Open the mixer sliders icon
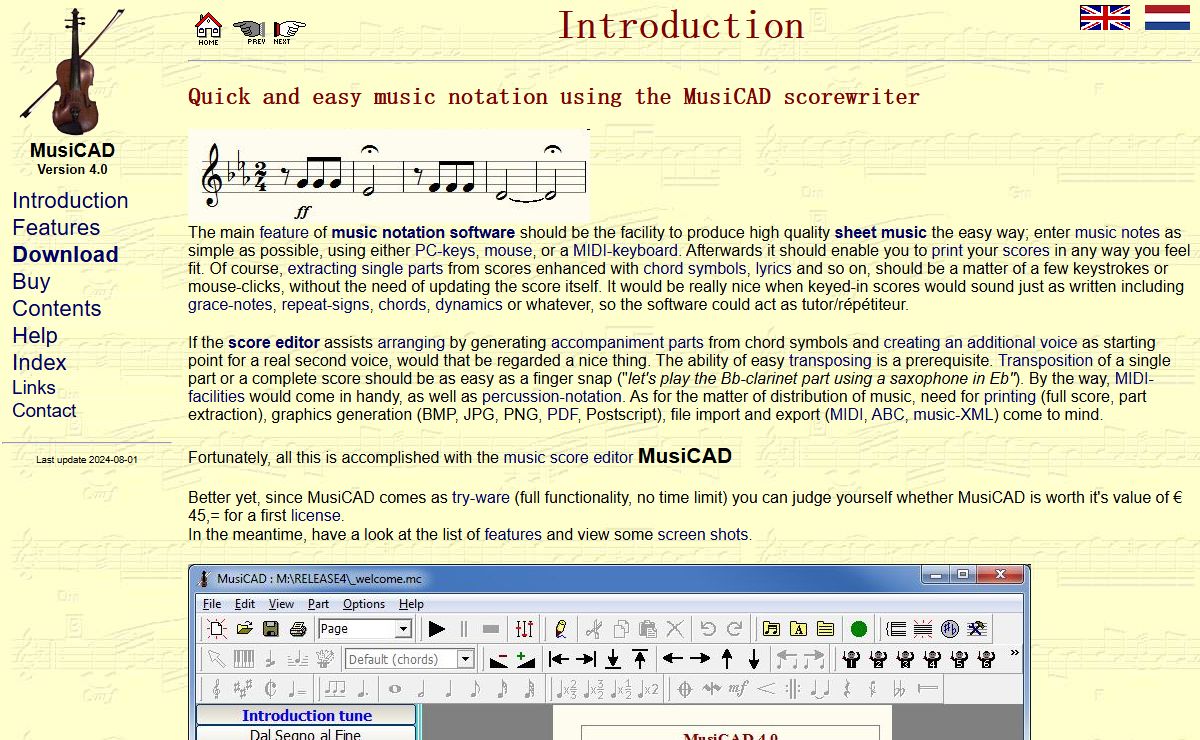This screenshot has width=1200, height=740. pyautogui.click(x=525, y=629)
